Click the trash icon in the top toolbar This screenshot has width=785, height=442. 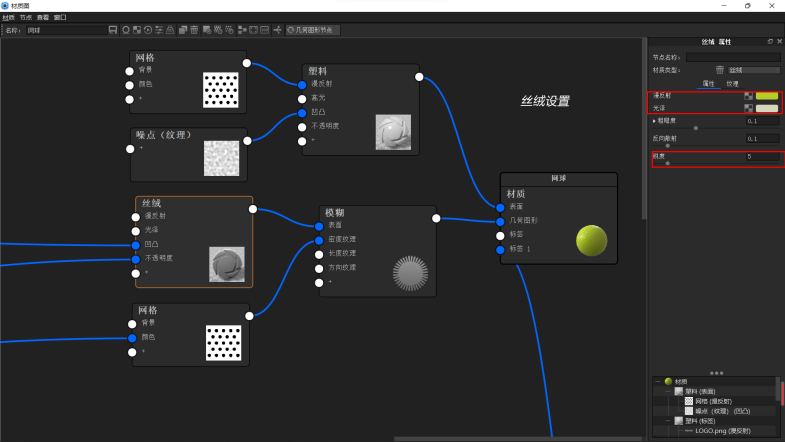(x=194, y=30)
